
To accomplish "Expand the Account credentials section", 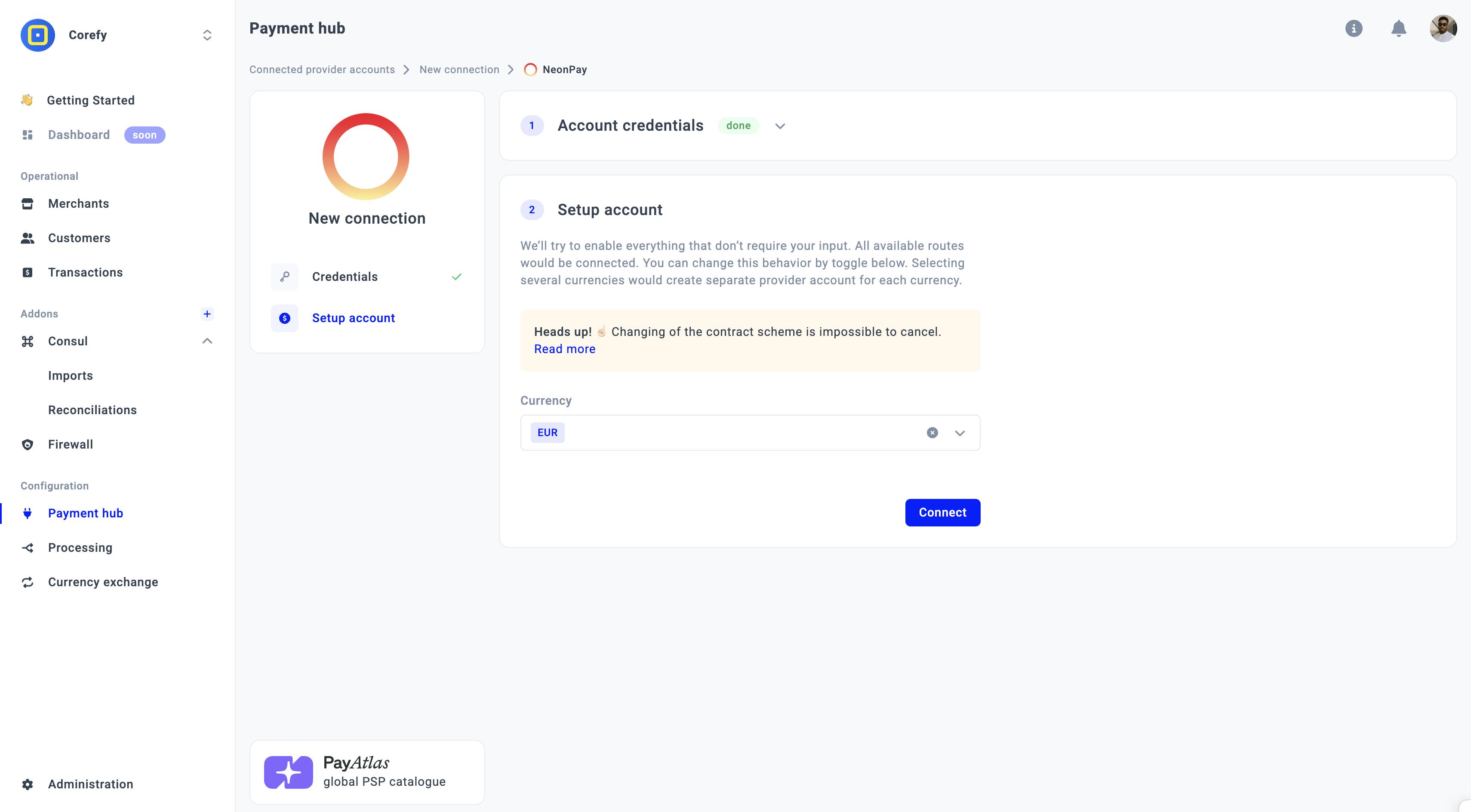I will [x=780, y=126].
